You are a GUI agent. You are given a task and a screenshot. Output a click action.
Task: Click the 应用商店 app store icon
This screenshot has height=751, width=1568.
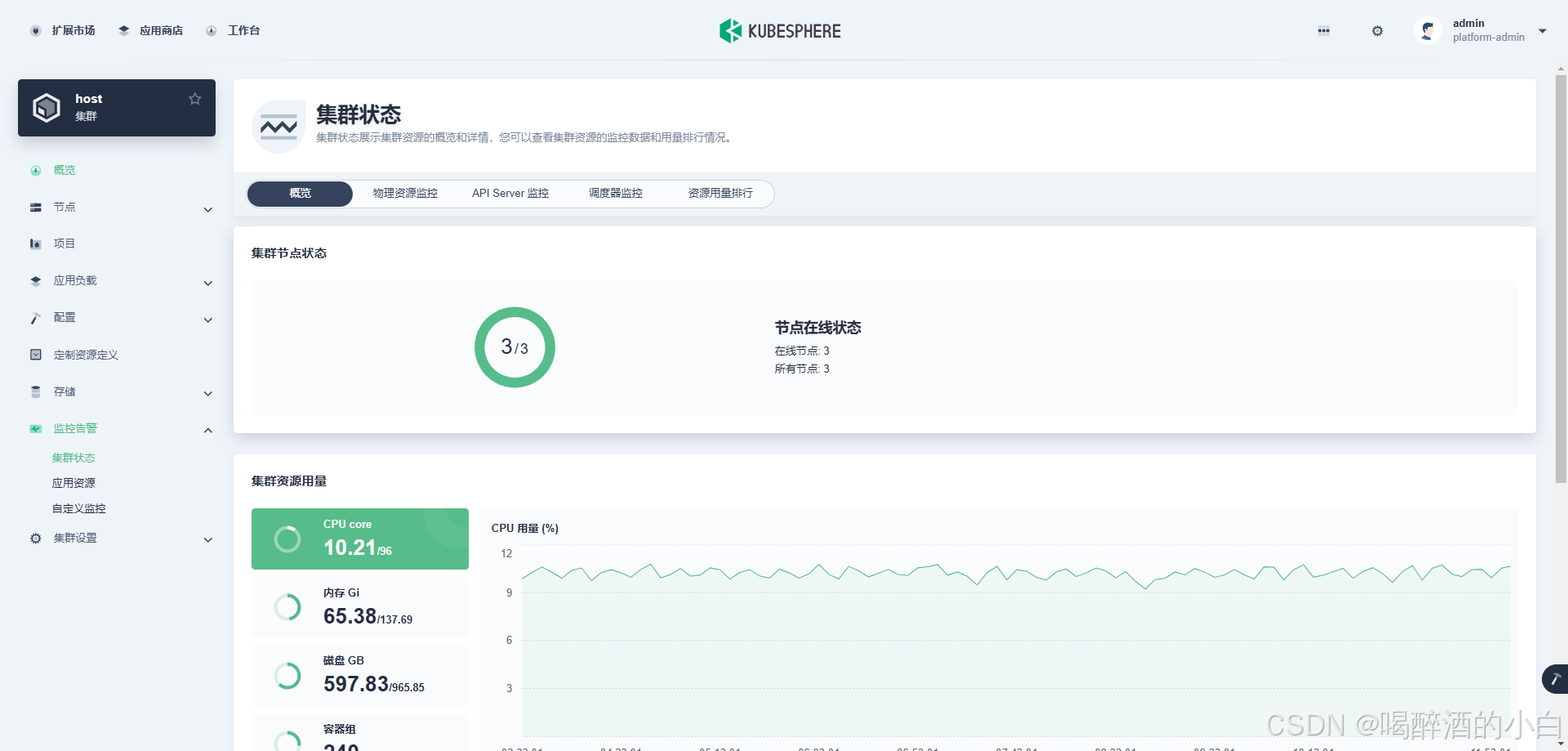[124, 31]
